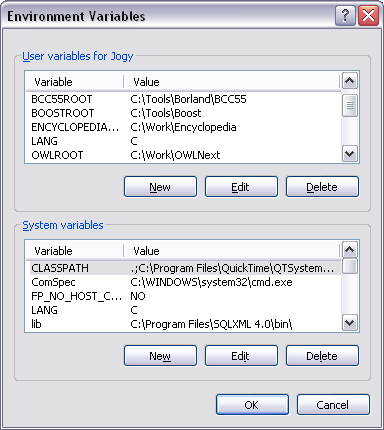Viewport: 384px width, 430px height.
Task: Sort user variables by Variable column header
Action: click(x=75, y=82)
